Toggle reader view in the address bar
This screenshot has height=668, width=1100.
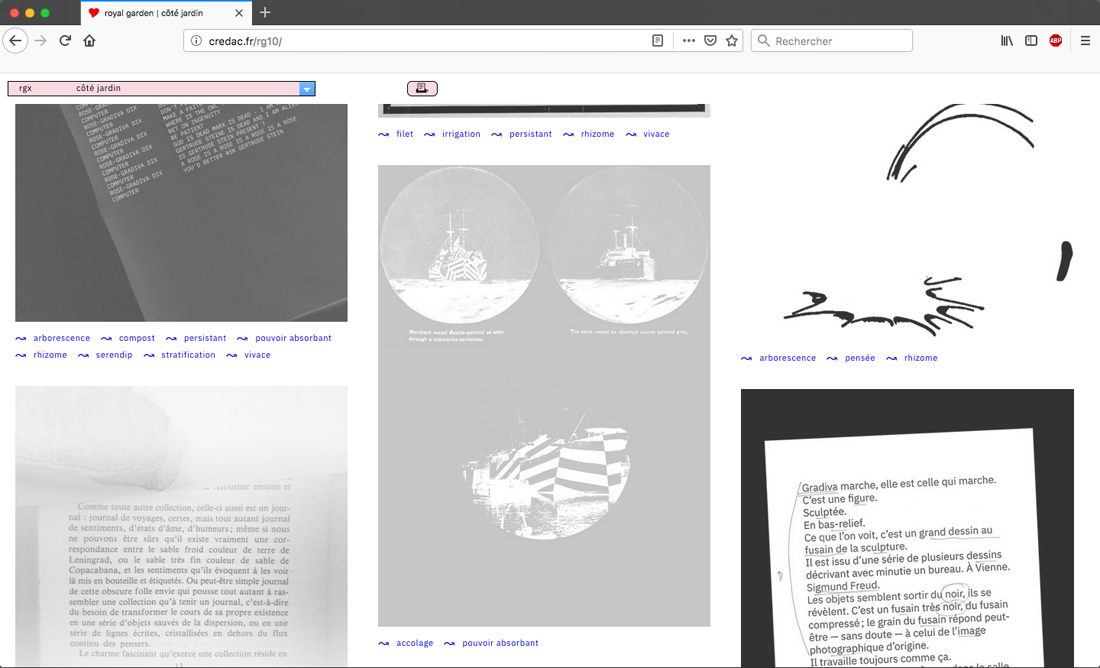(657, 41)
